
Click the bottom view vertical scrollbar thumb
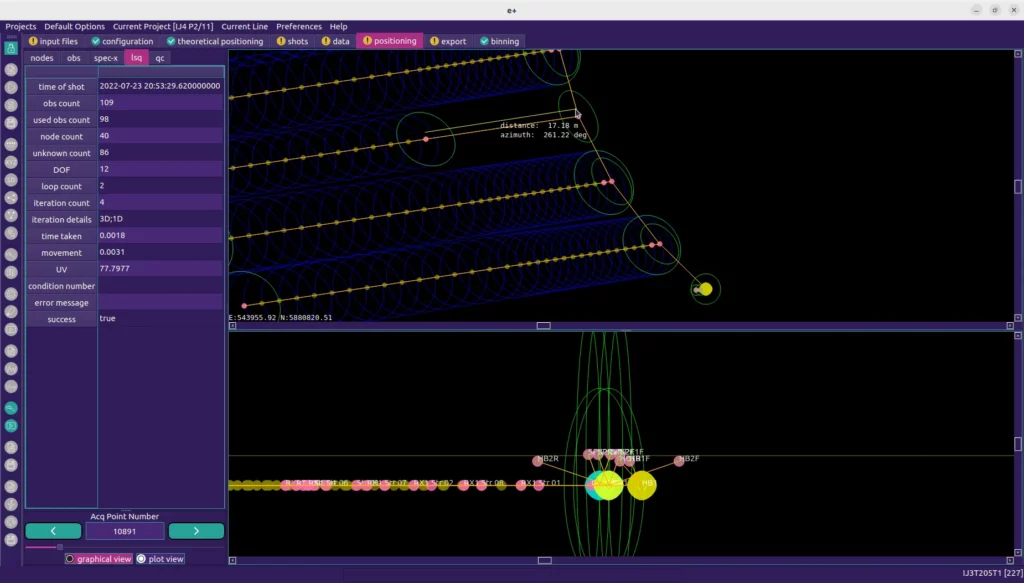[x=1017, y=444]
